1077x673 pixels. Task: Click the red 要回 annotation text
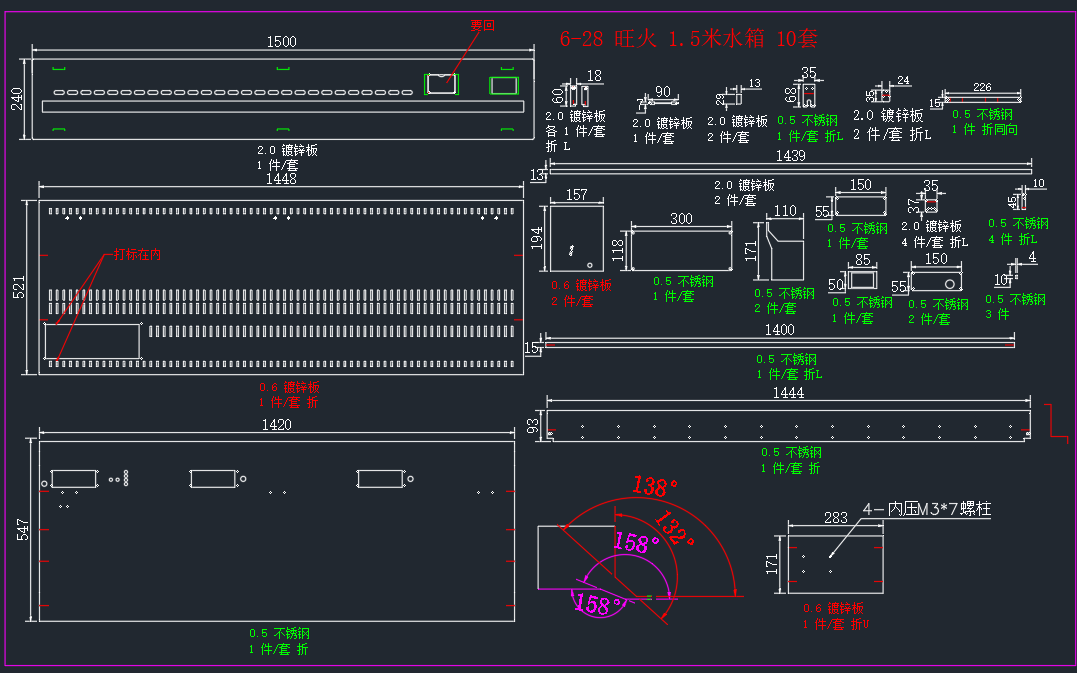coord(482,25)
